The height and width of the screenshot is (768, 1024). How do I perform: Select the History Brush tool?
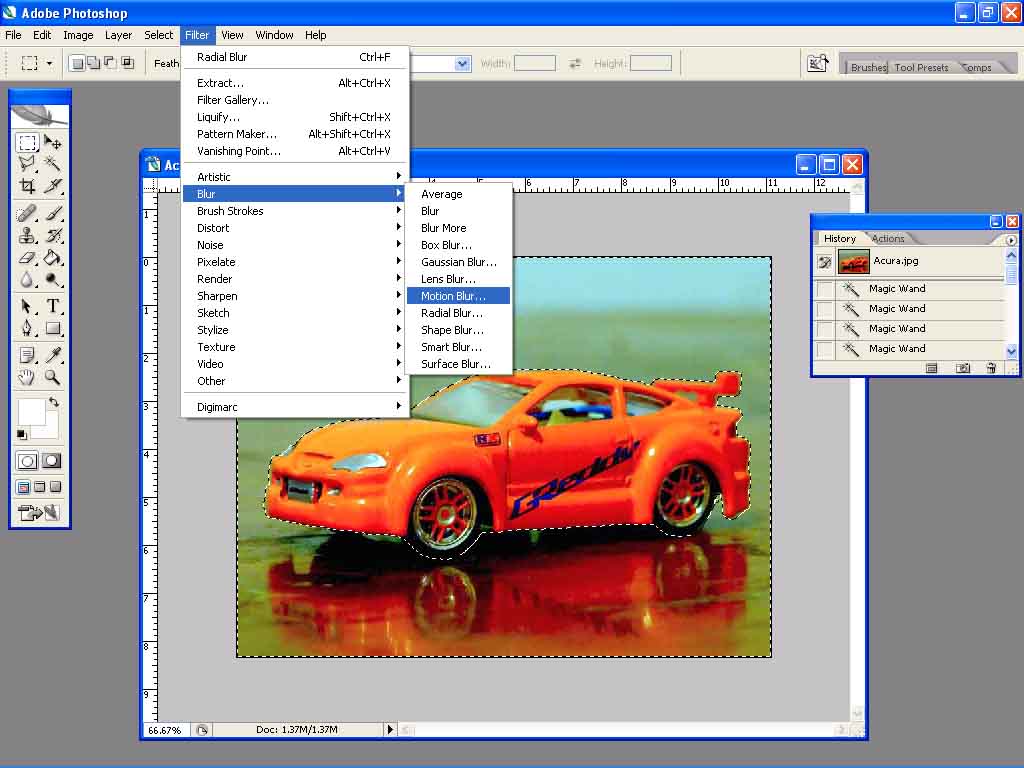[53, 235]
